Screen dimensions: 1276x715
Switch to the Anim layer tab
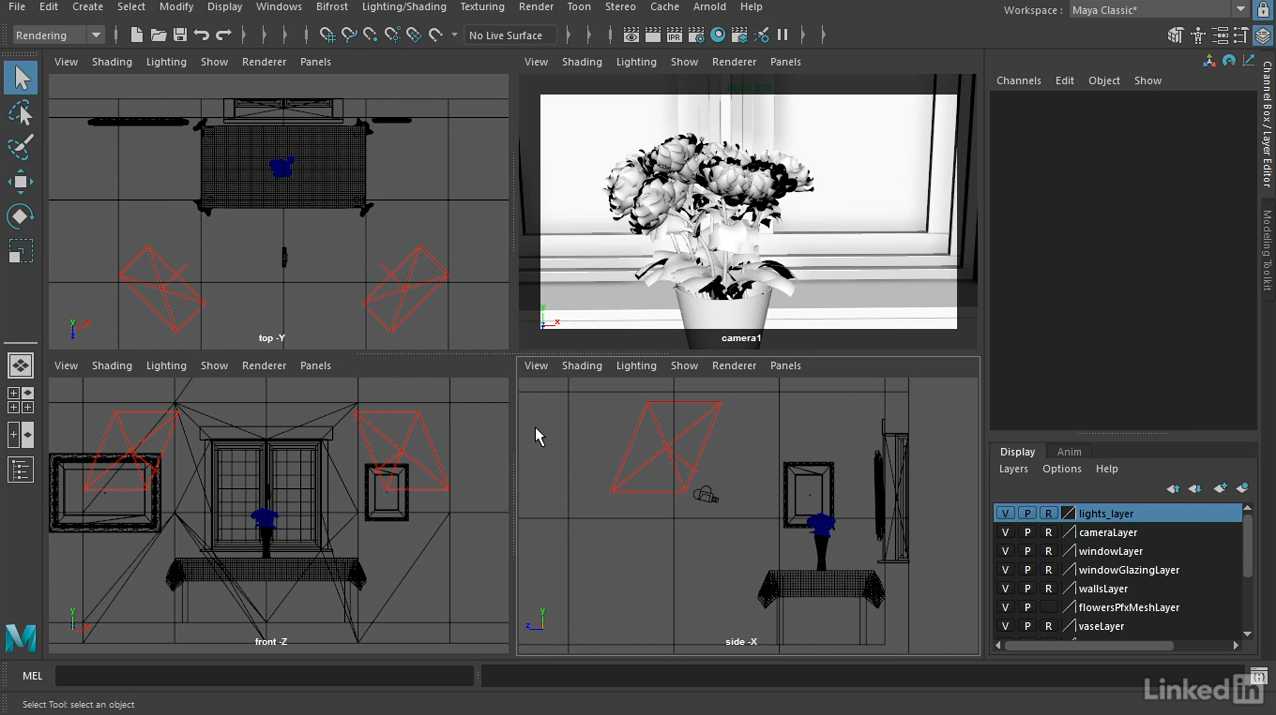pyautogui.click(x=1069, y=451)
